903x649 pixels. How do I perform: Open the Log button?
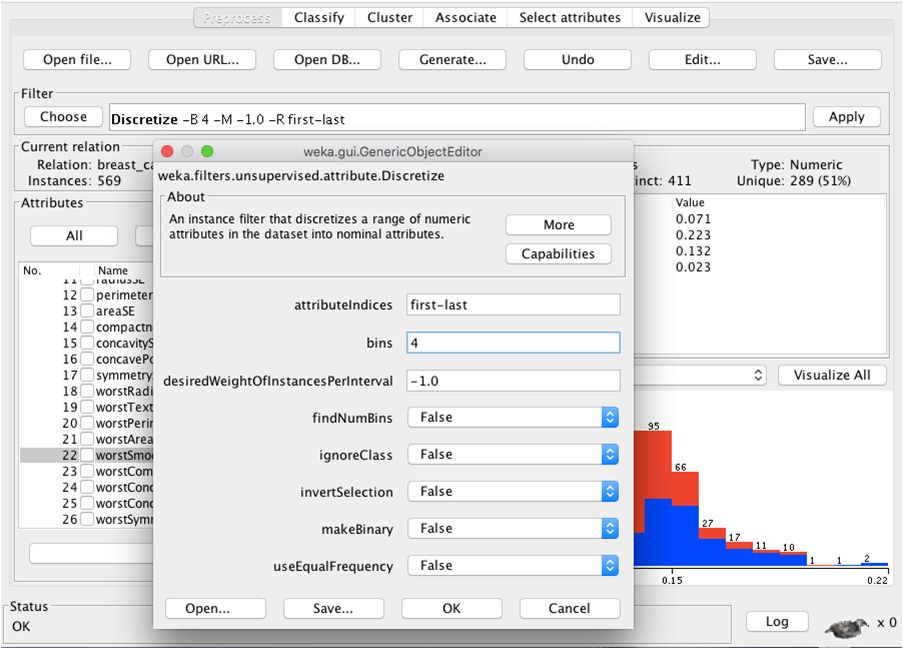(x=777, y=622)
